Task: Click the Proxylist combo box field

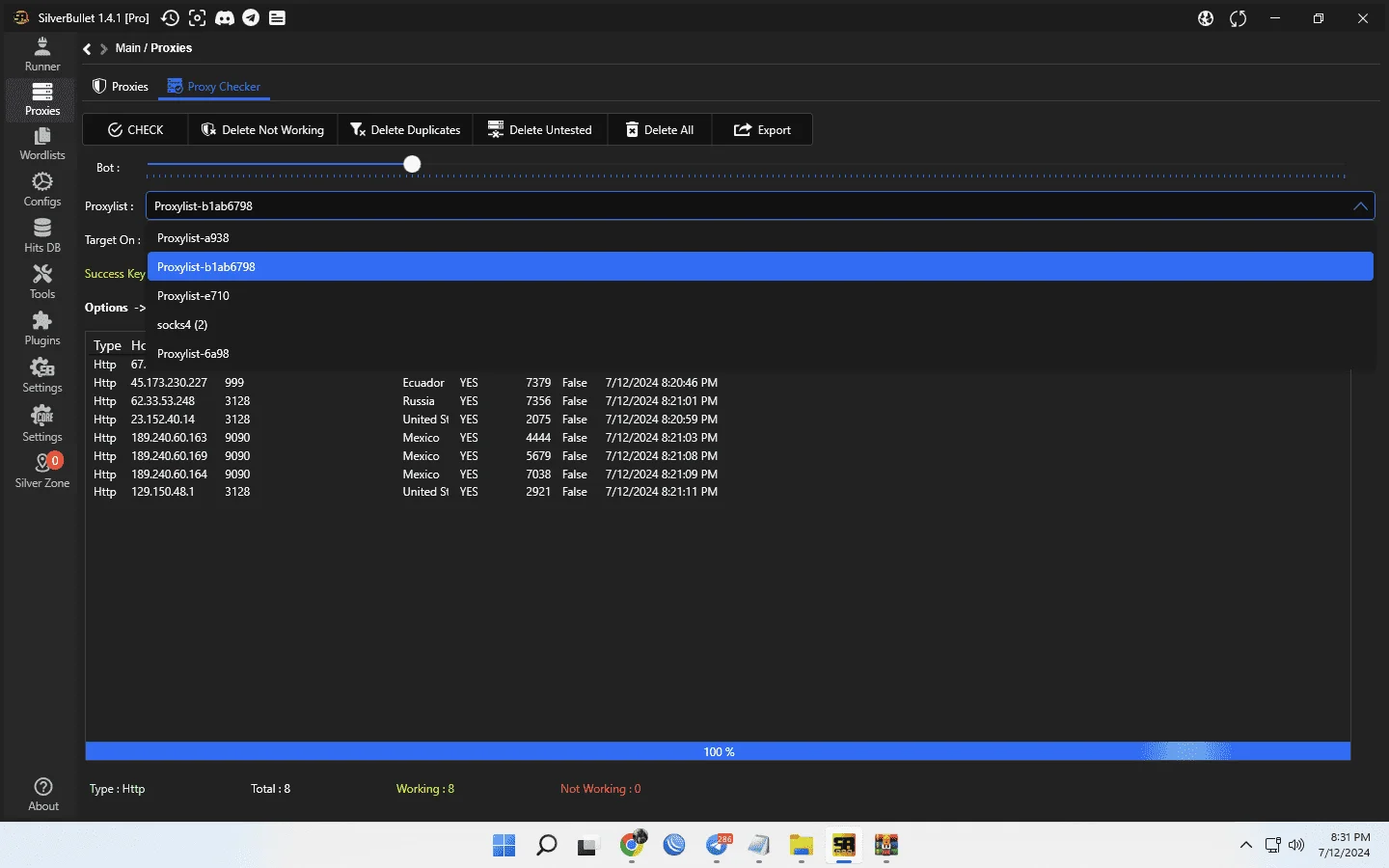Action: [760, 206]
